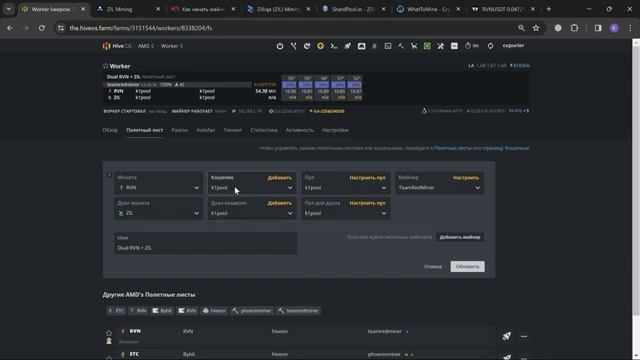Click the network tools icon beside power icon

point(293,46)
